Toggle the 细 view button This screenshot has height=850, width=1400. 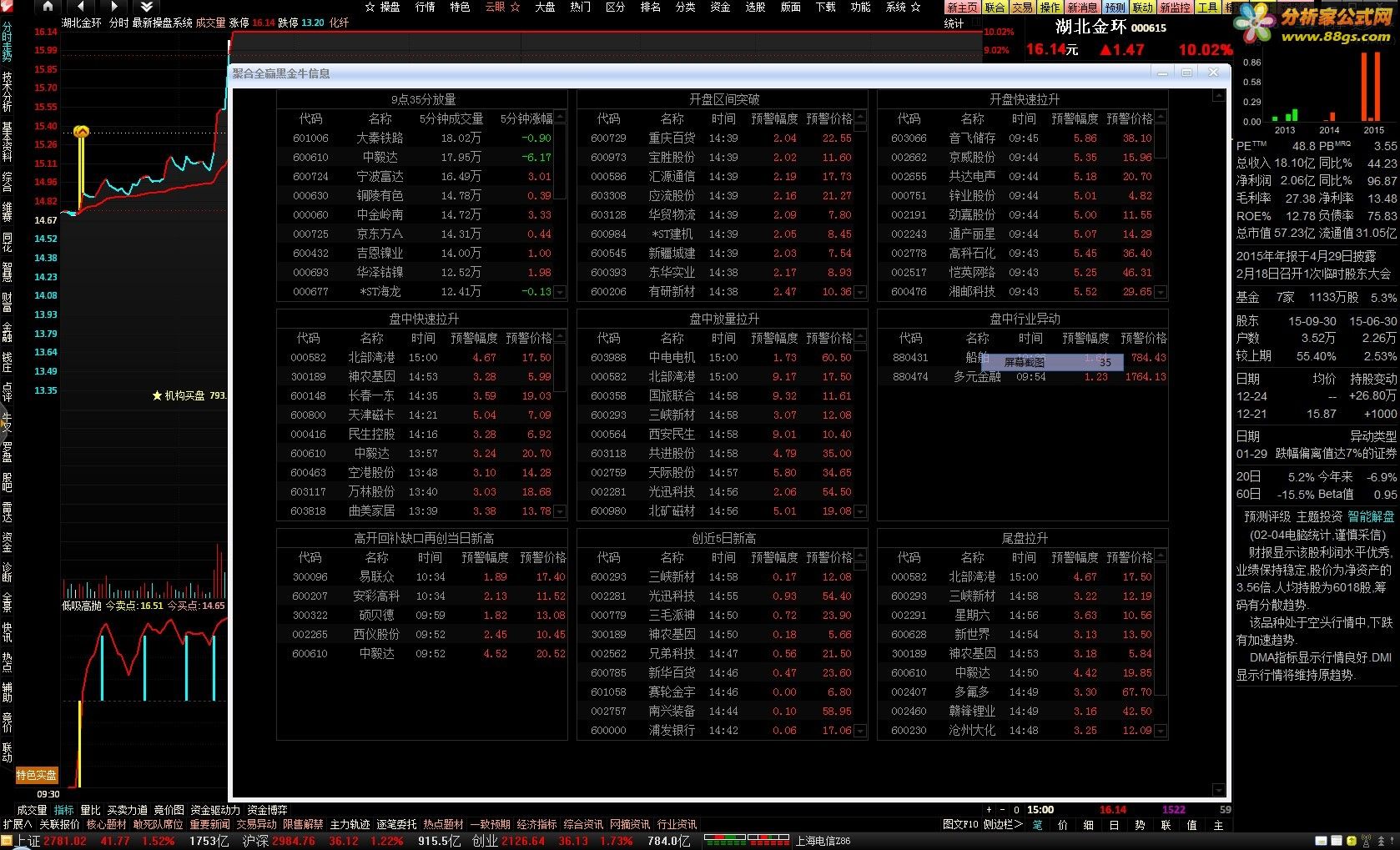[x=1089, y=825]
